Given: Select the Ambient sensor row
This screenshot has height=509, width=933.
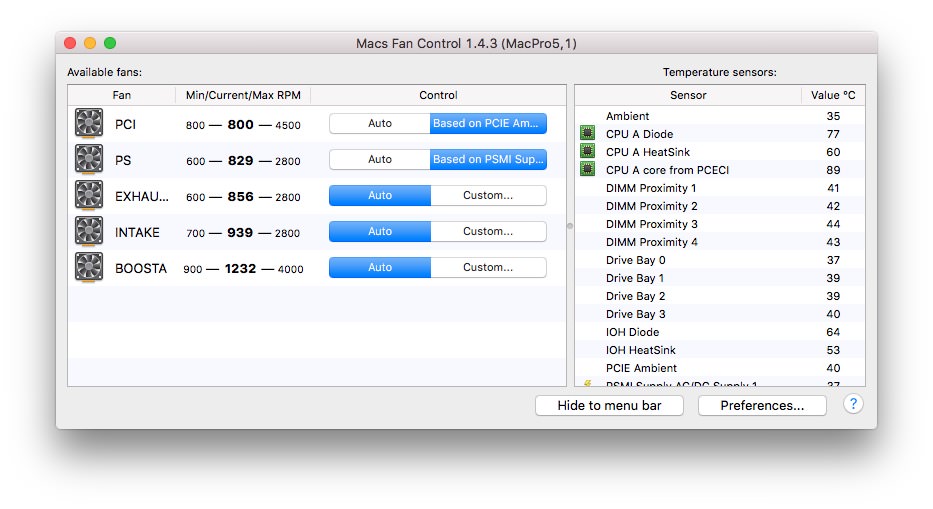Looking at the screenshot, I should point(720,116).
